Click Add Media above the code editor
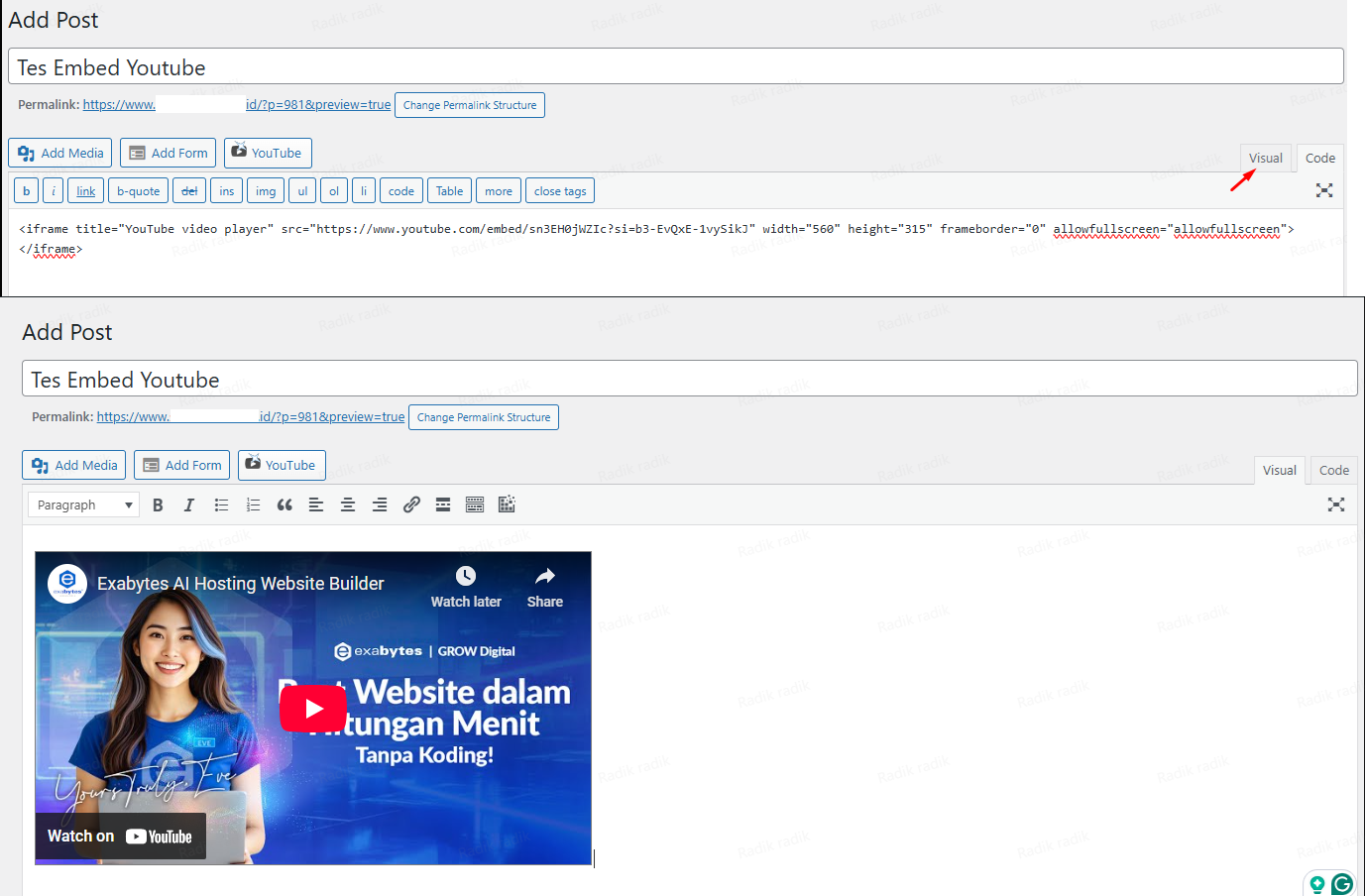This screenshot has width=1365, height=896. click(60, 153)
